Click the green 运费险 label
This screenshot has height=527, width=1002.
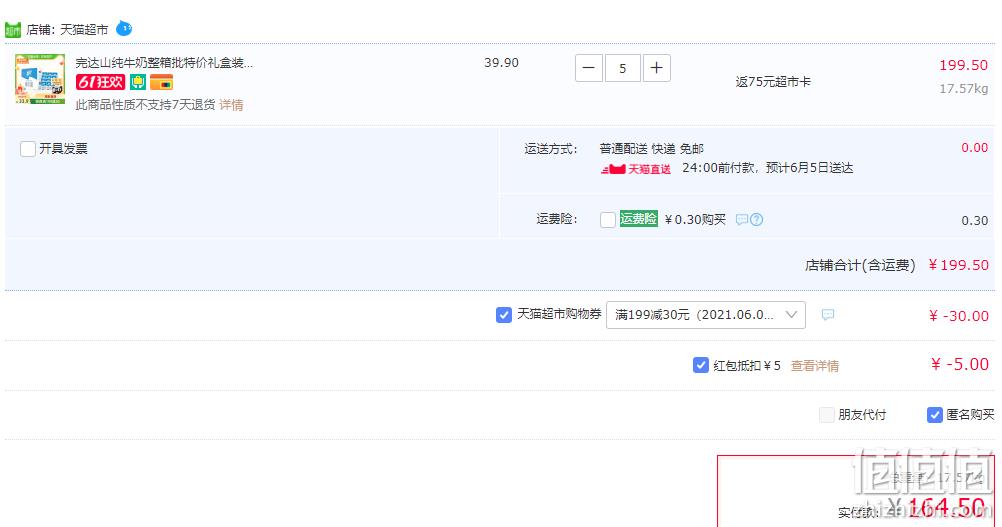click(x=638, y=218)
